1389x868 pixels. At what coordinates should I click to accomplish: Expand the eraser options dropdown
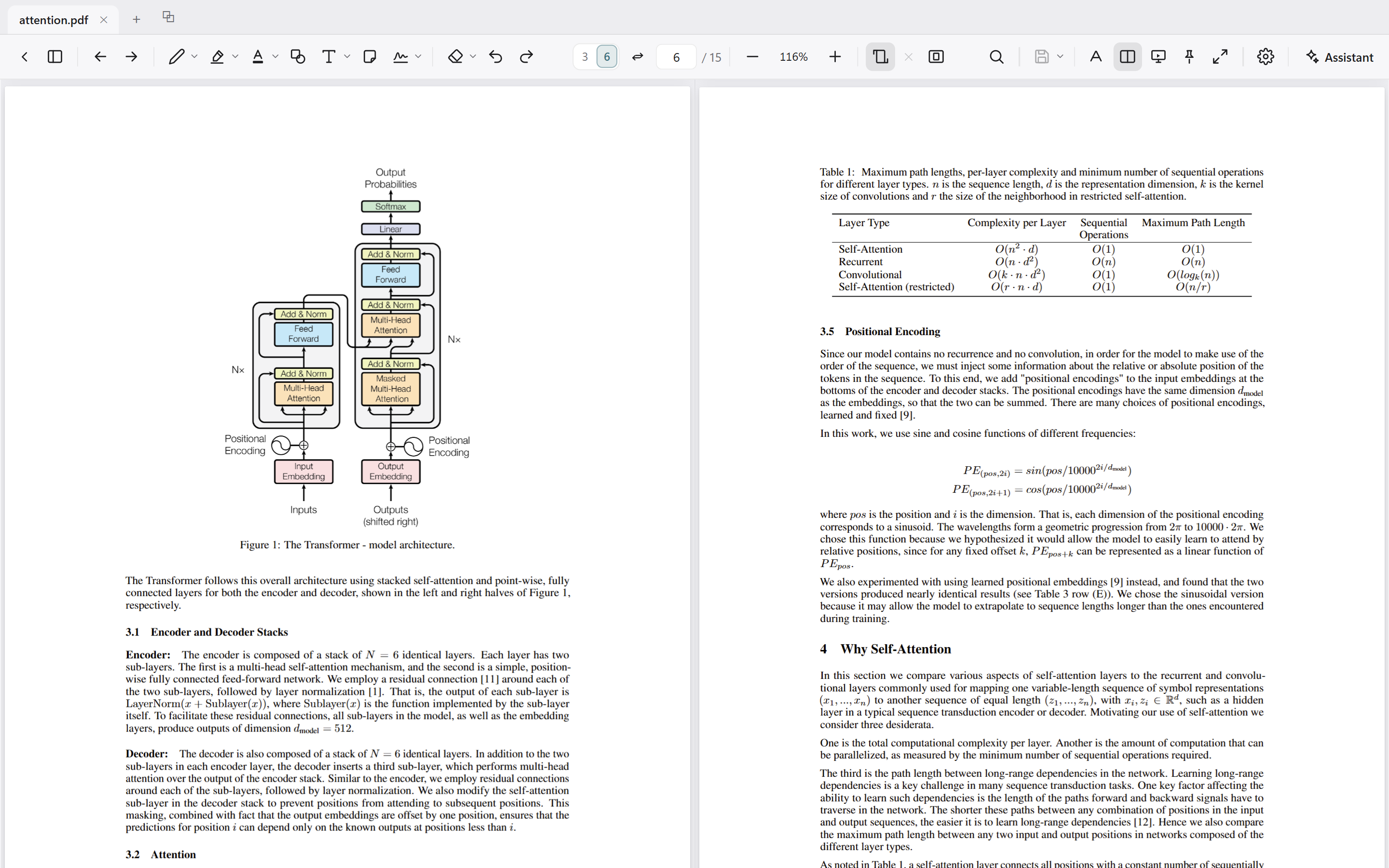point(473,57)
